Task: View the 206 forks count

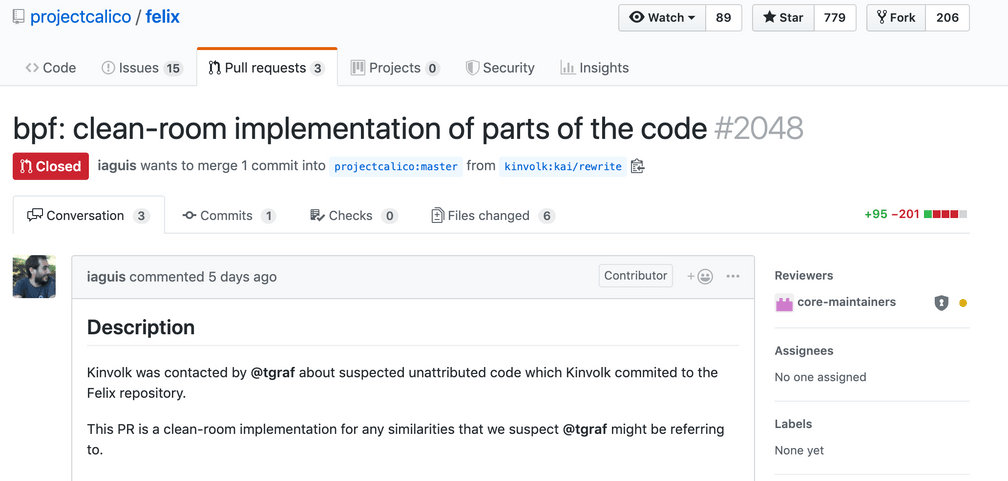Action: coord(948,18)
